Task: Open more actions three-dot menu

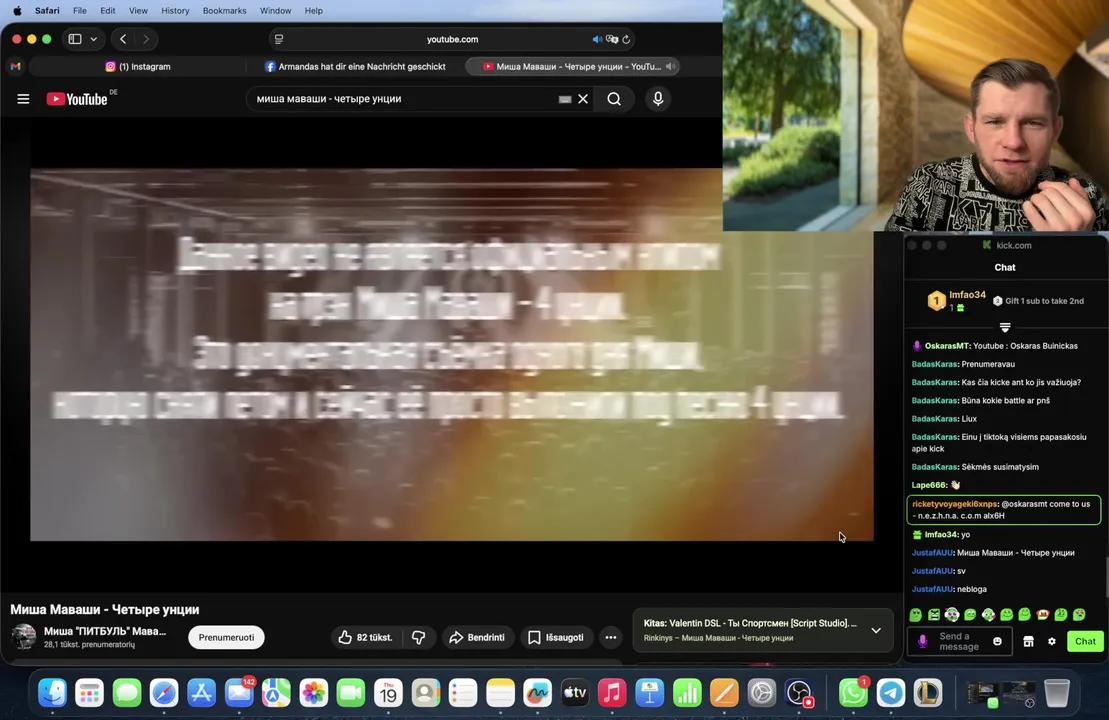Action: pyautogui.click(x=611, y=637)
